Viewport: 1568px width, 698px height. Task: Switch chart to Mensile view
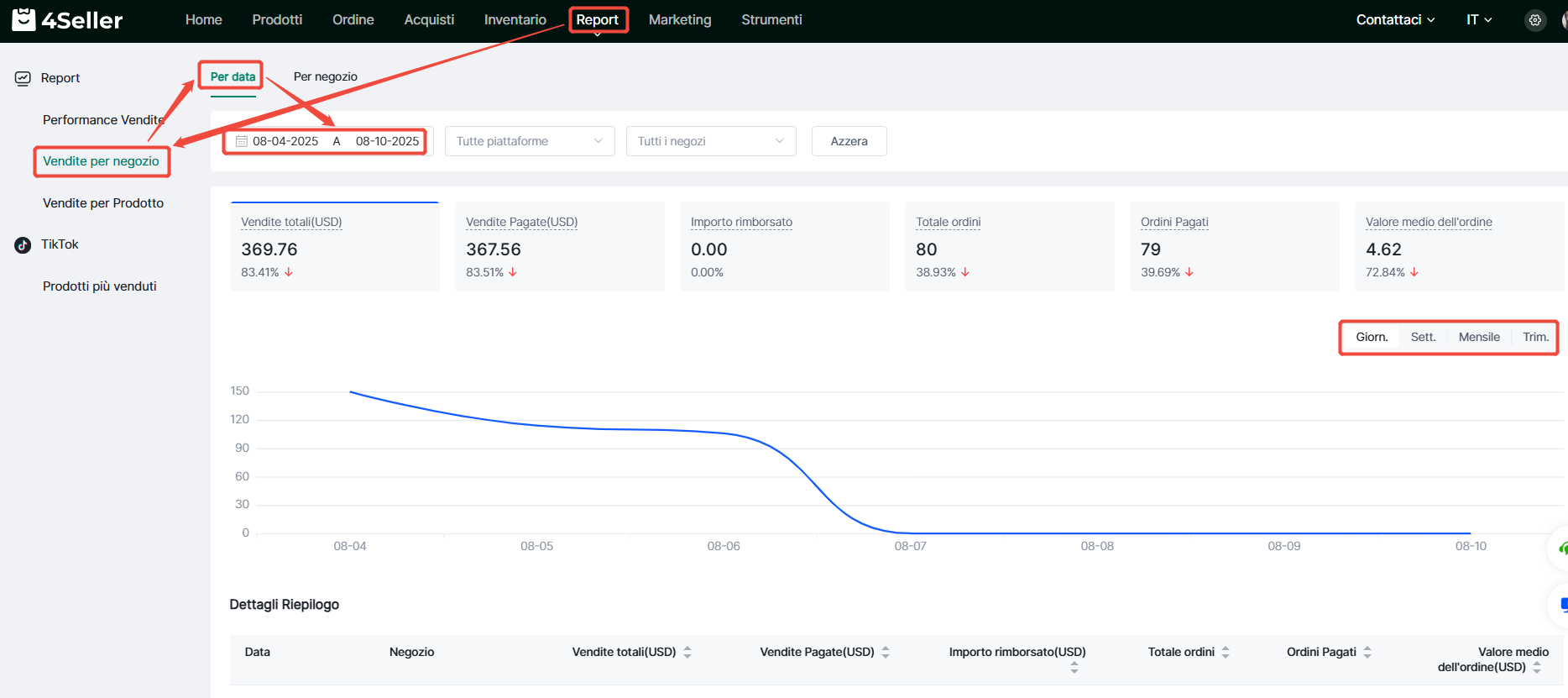coord(1478,337)
